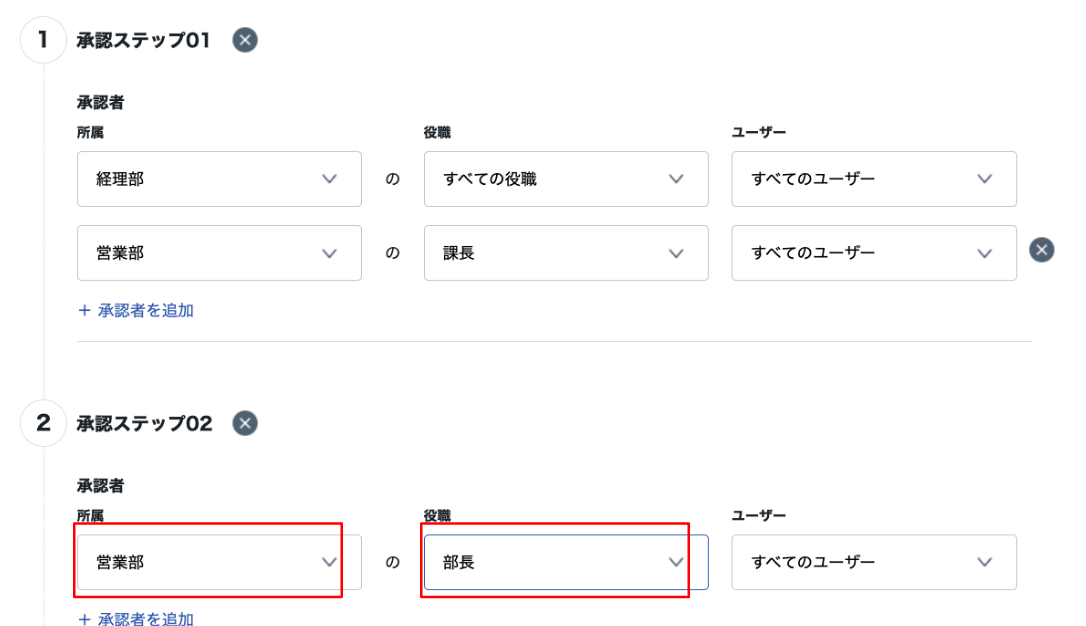Add an approver to 承認ステップ02
Viewport: 1086px width, 626px height.
[136, 618]
